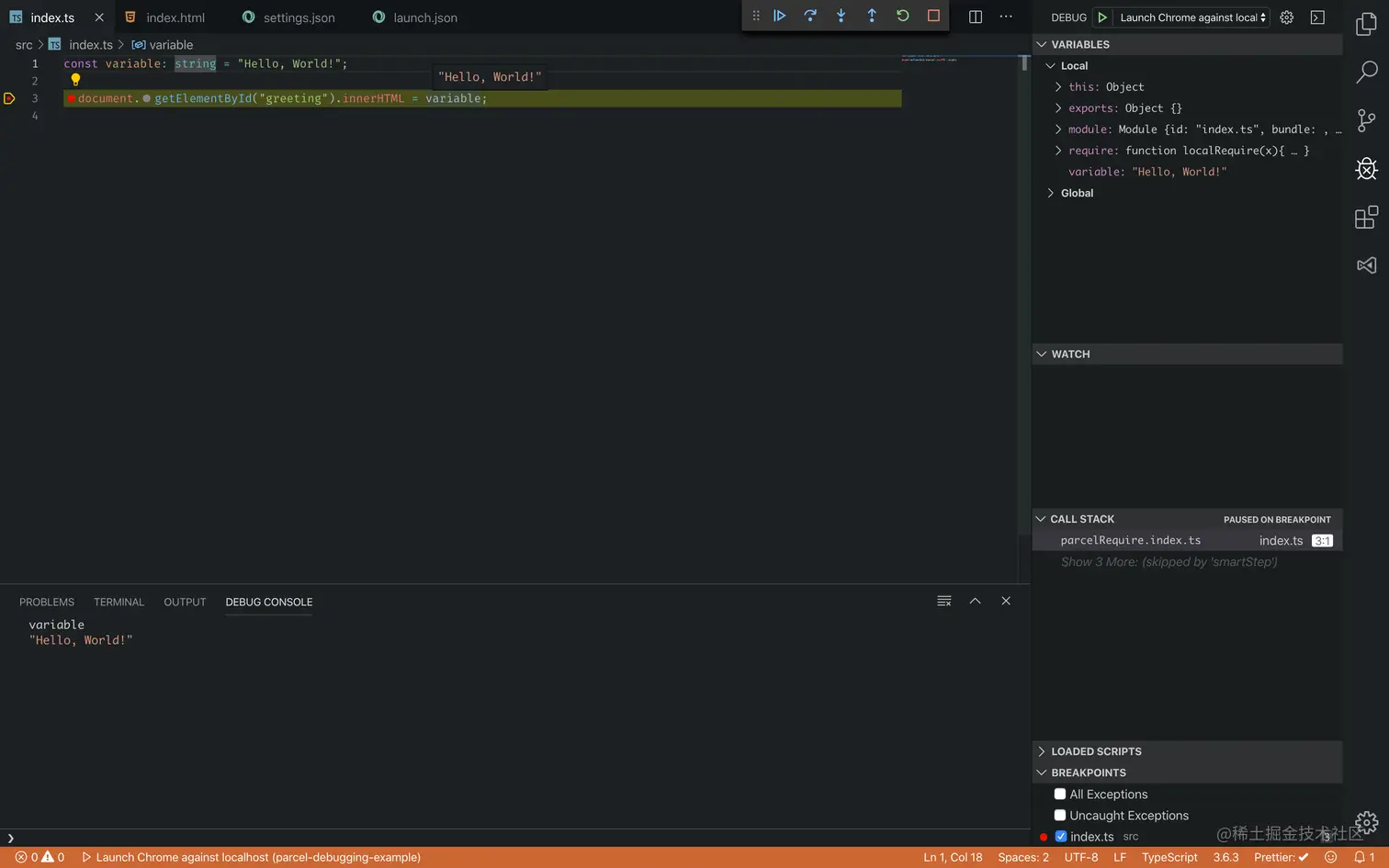
Task: Open the TERMINAL panel tab
Action: point(119,603)
